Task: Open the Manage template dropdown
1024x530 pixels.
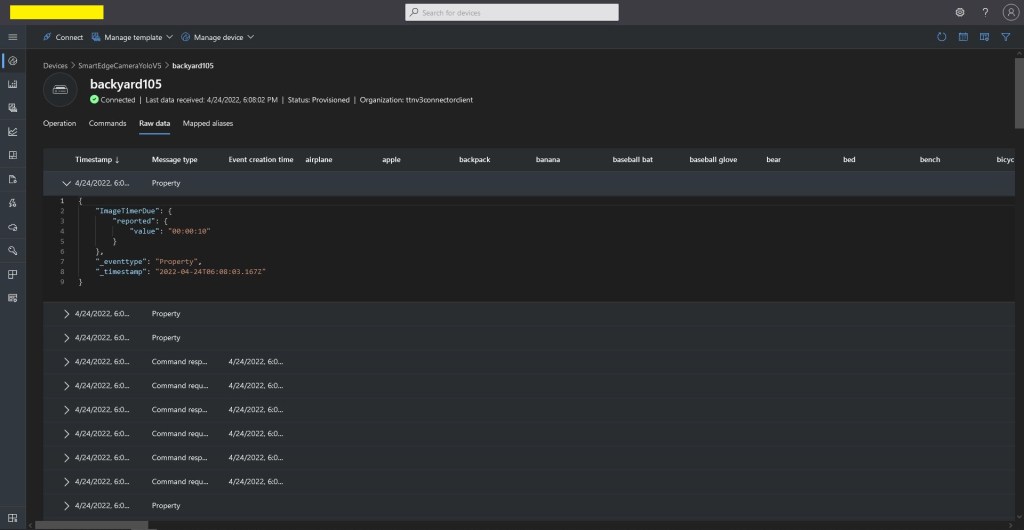Action: (132, 37)
